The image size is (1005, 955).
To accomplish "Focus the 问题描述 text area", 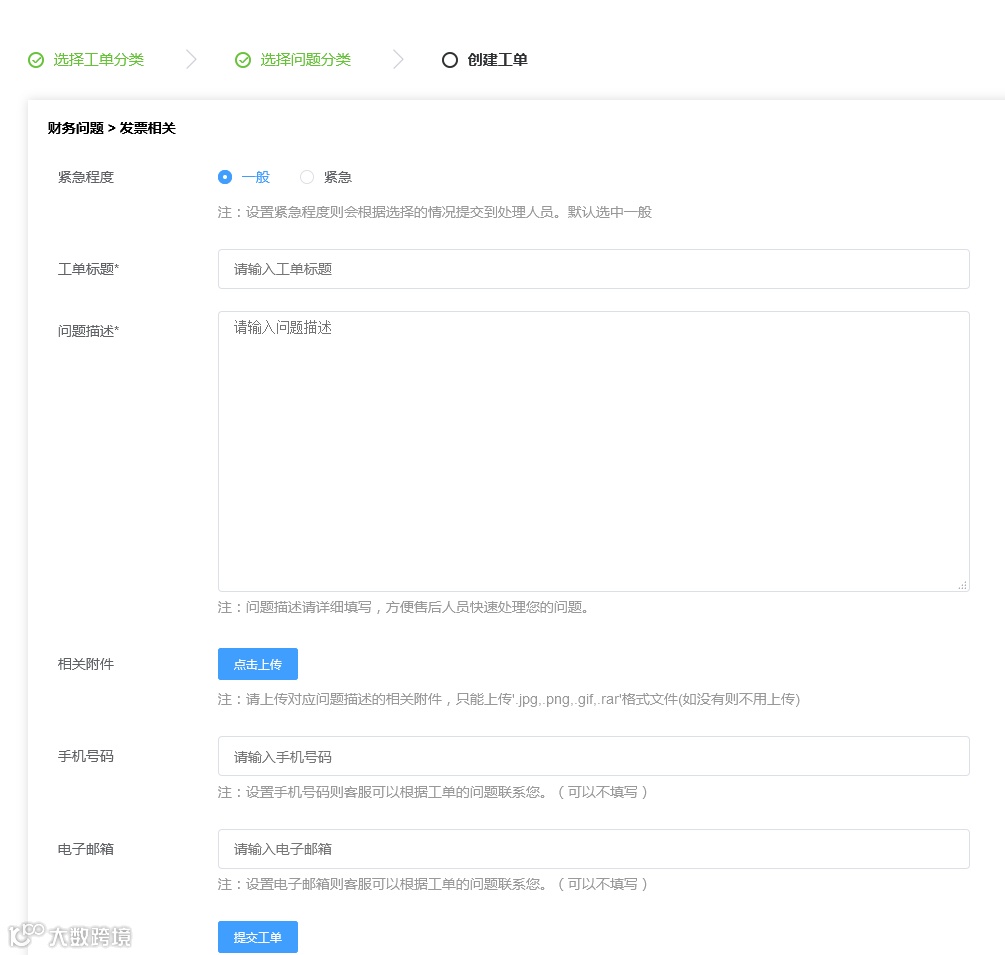I will [x=594, y=451].
